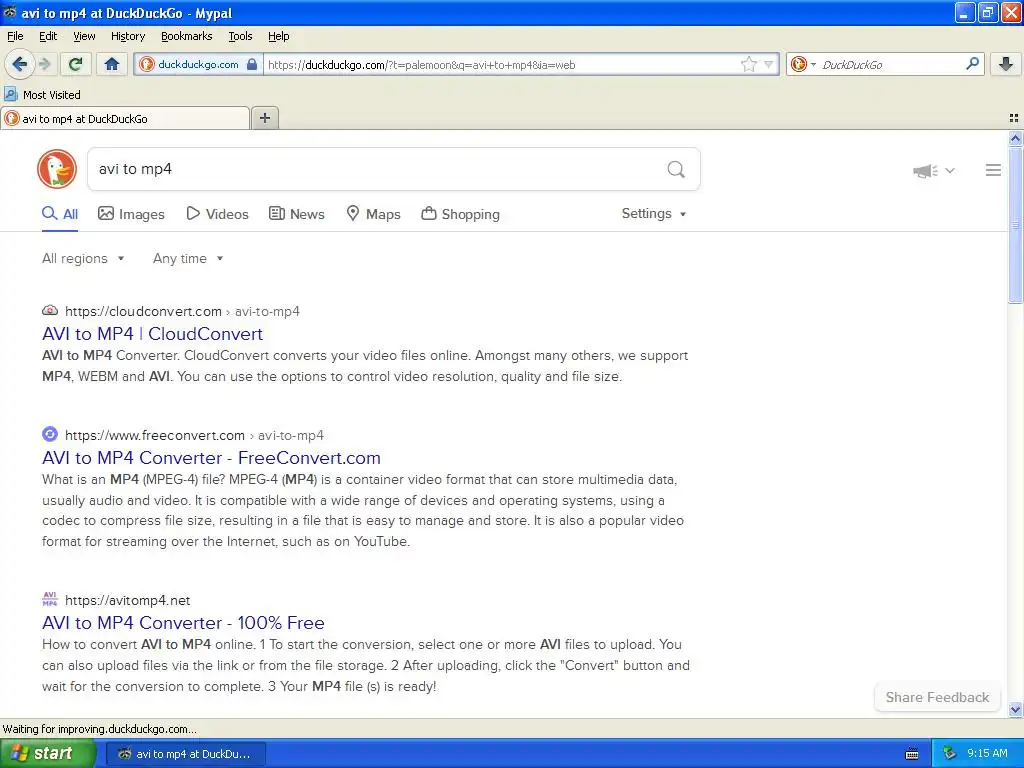
Task: Open the History menu
Action: 127,36
